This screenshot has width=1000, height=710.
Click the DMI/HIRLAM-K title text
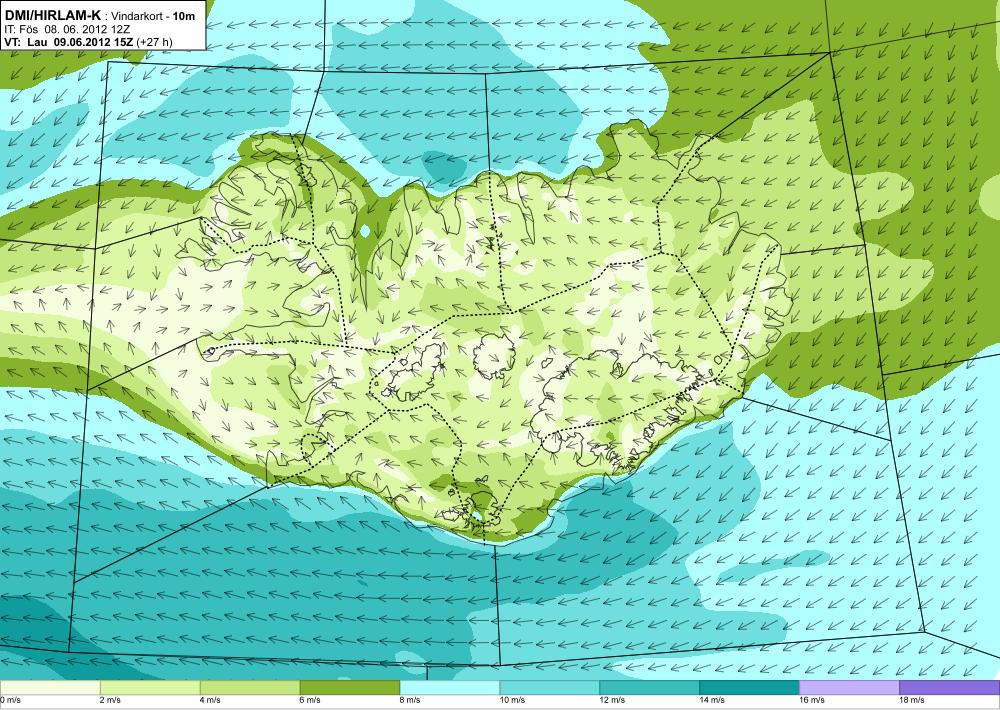(x=53, y=16)
